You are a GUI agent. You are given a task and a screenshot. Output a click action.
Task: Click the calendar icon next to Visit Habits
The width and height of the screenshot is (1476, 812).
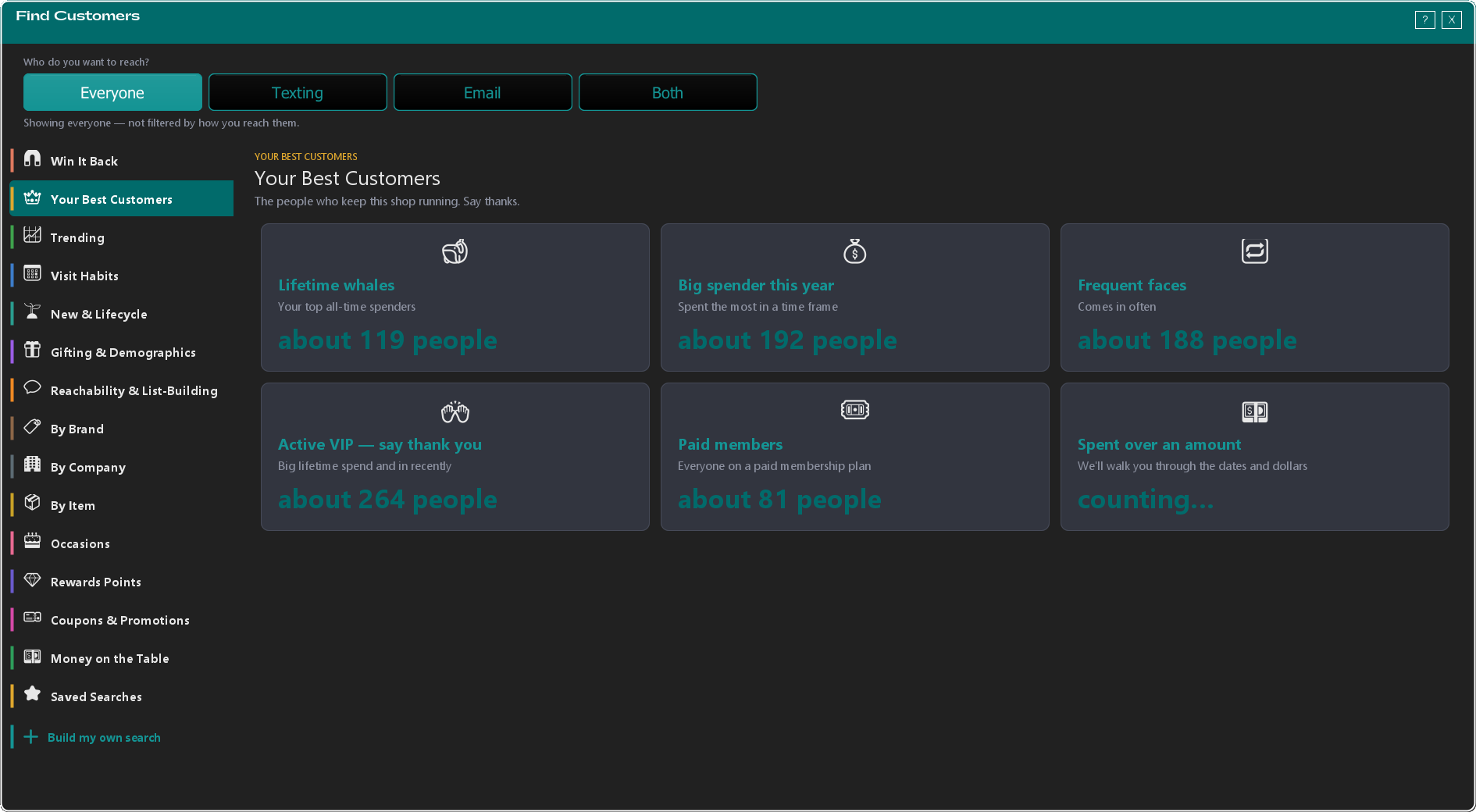coord(32,274)
